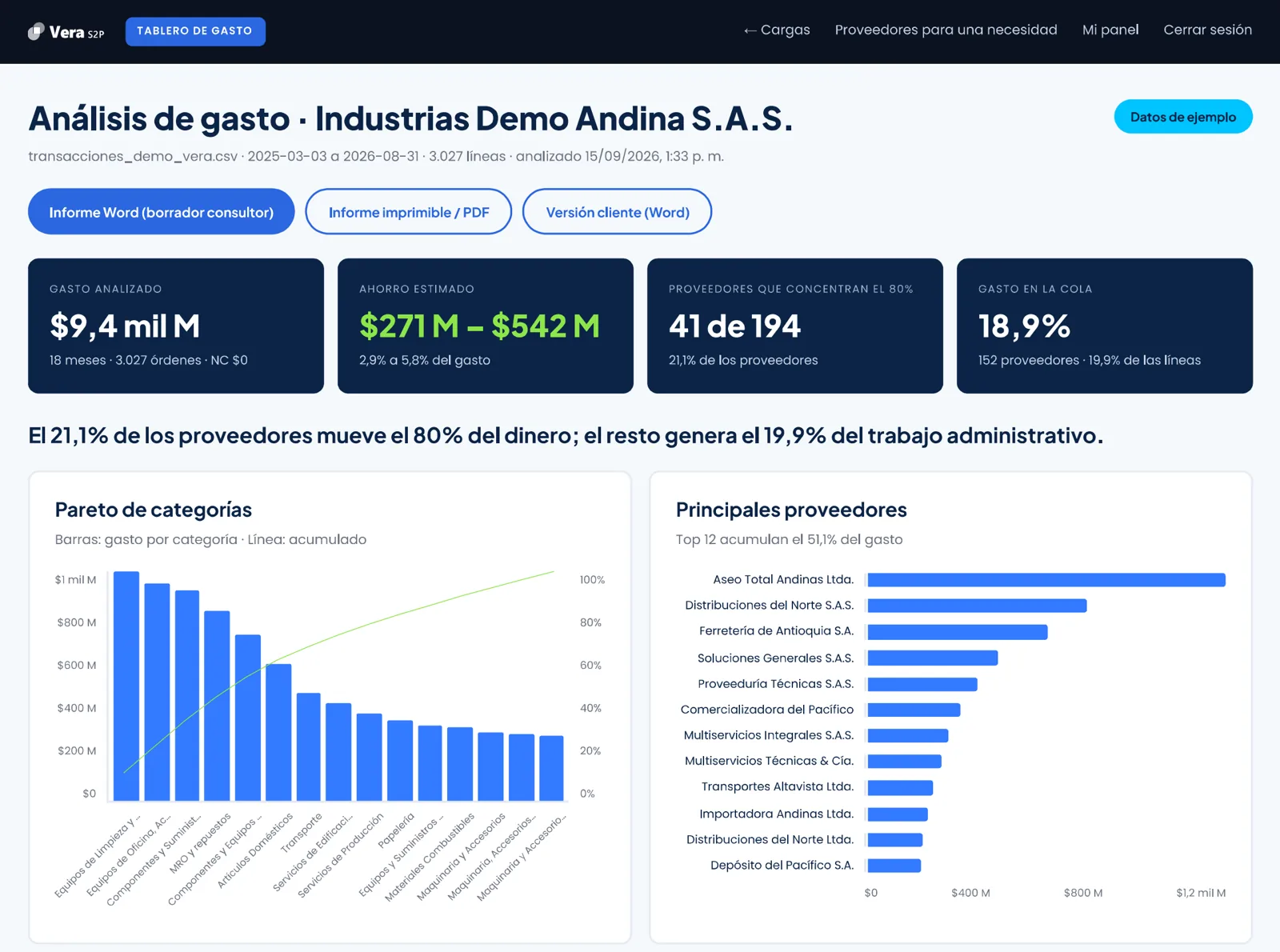The height and width of the screenshot is (952, 1280).
Task: Click the Importadora Andinas Ltda. bar
Action: [x=898, y=814]
